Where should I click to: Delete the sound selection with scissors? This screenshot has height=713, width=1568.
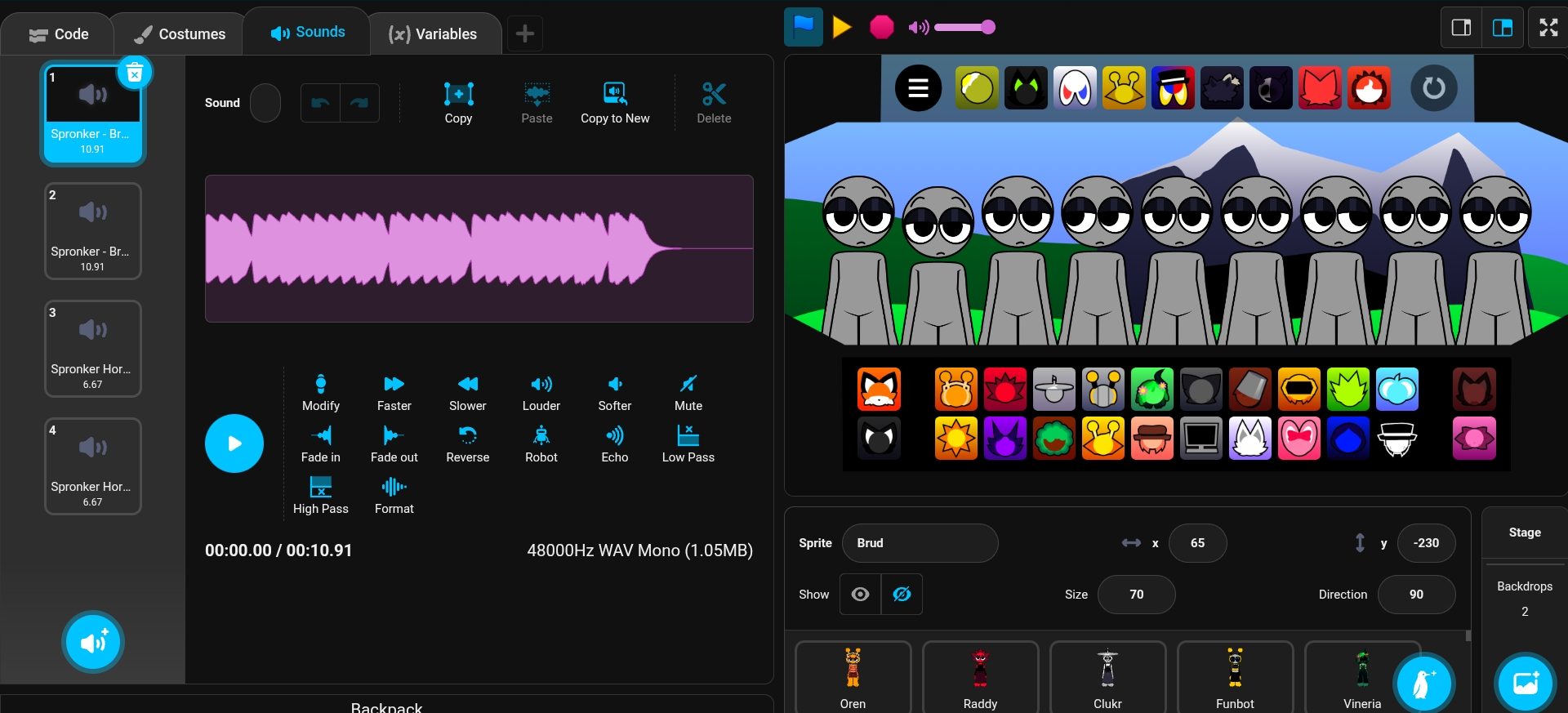tap(714, 103)
